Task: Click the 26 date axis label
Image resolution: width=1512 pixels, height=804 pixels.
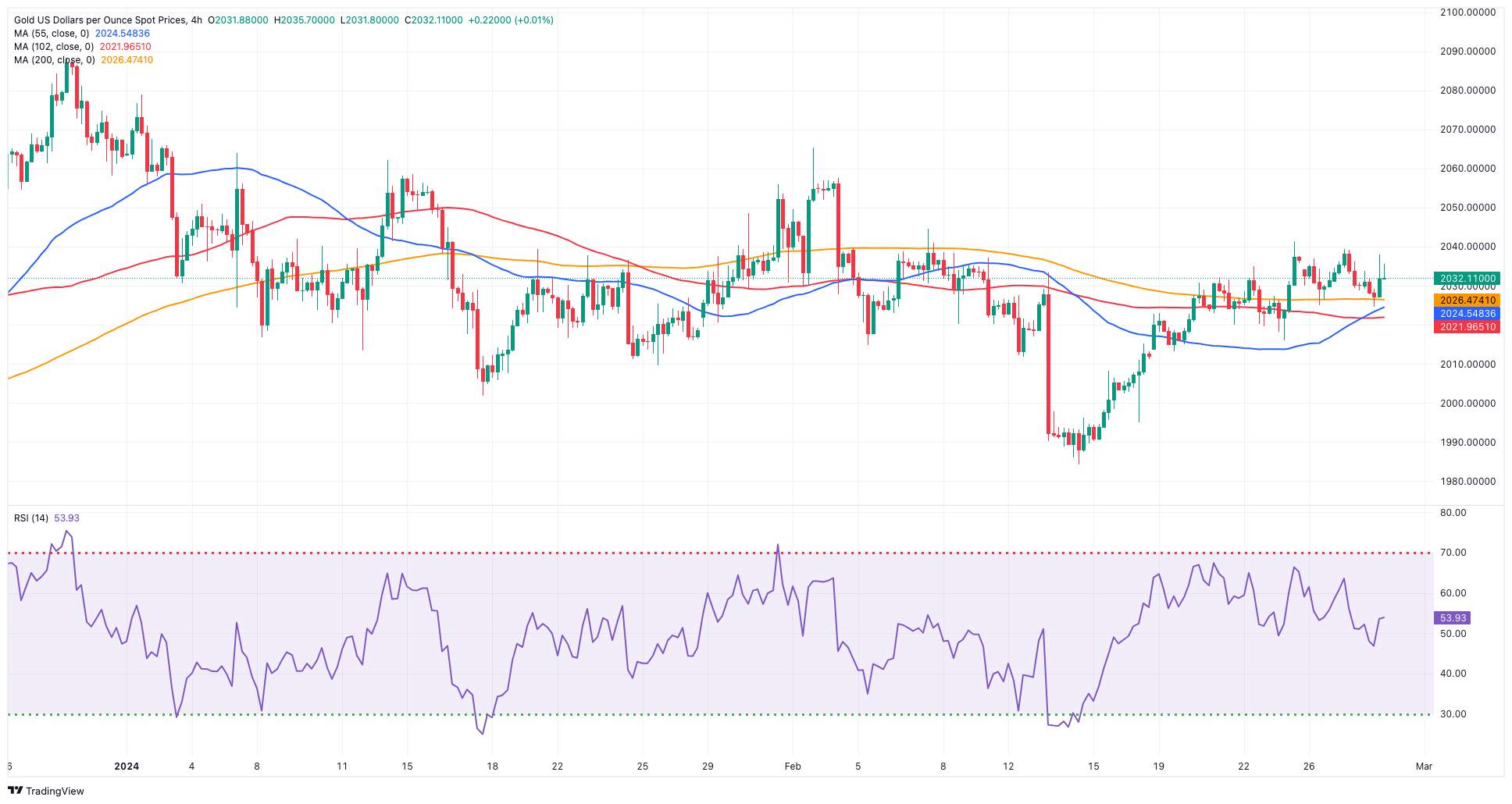Action: point(1310,767)
